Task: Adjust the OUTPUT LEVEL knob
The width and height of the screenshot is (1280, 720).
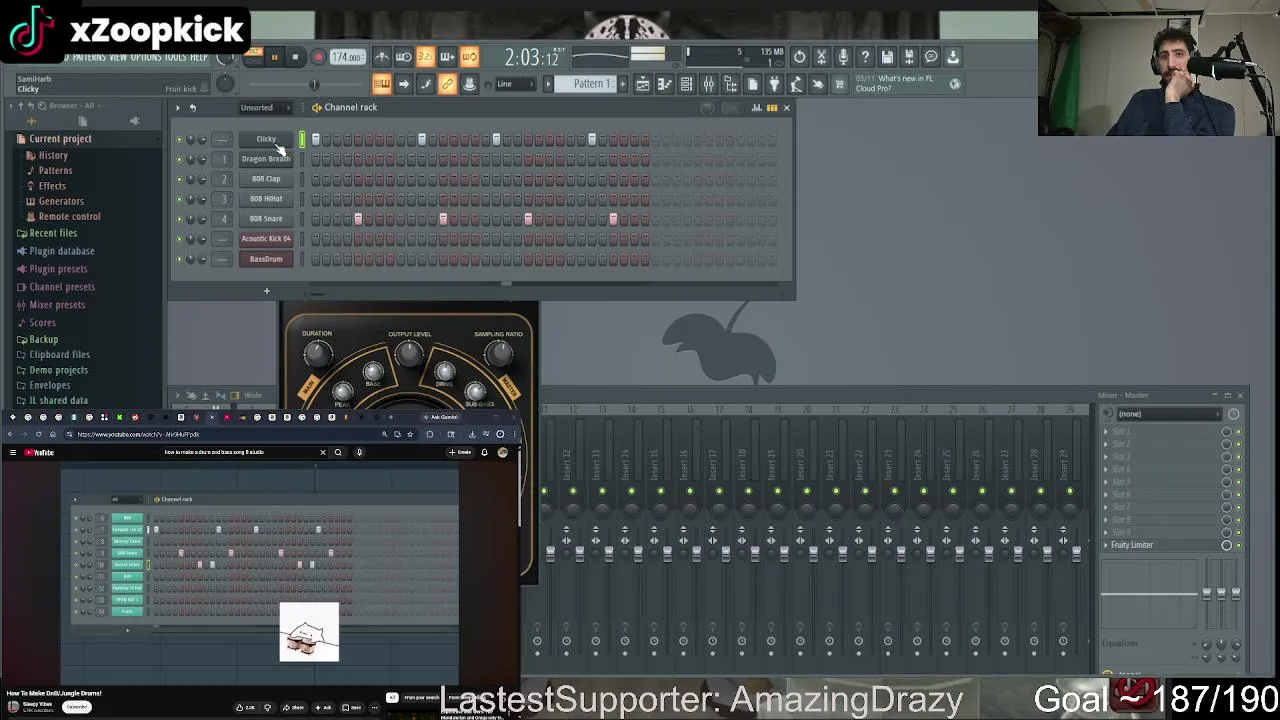Action: 408,353
